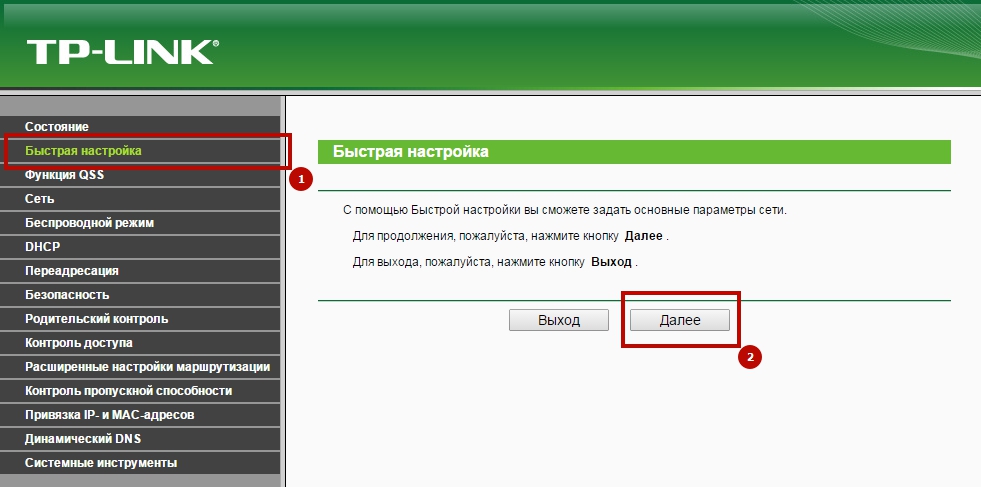Open the DHCP menu section
981x487 pixels.
(43, 247)
